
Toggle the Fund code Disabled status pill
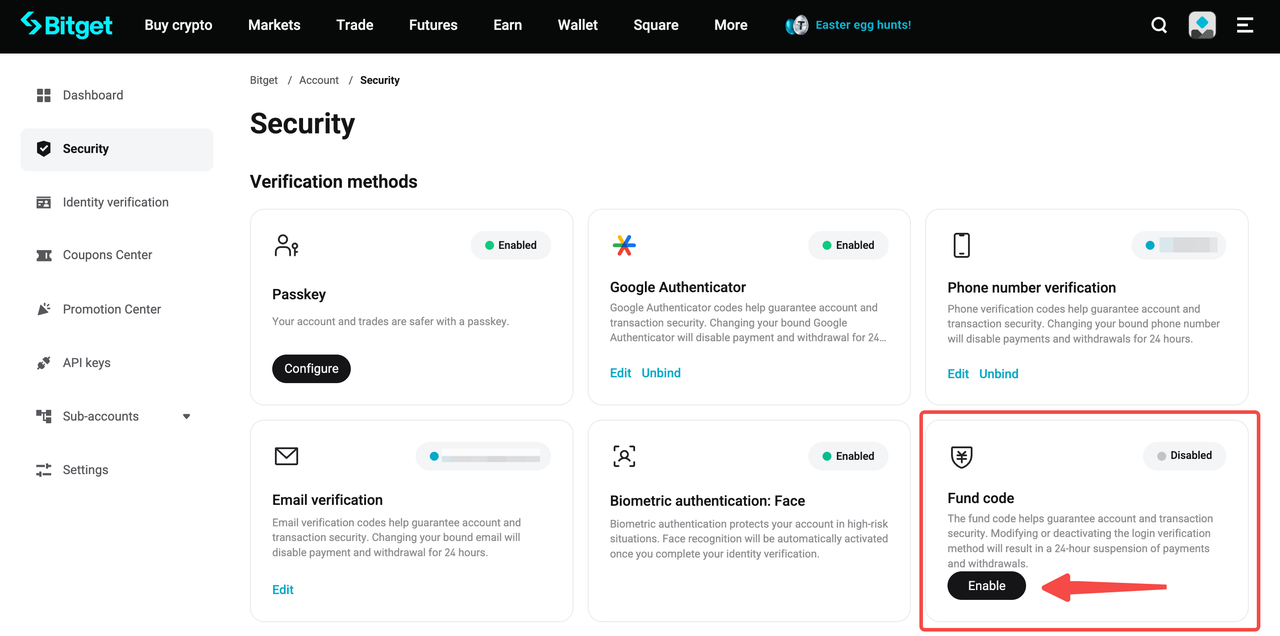point(1184,455)
